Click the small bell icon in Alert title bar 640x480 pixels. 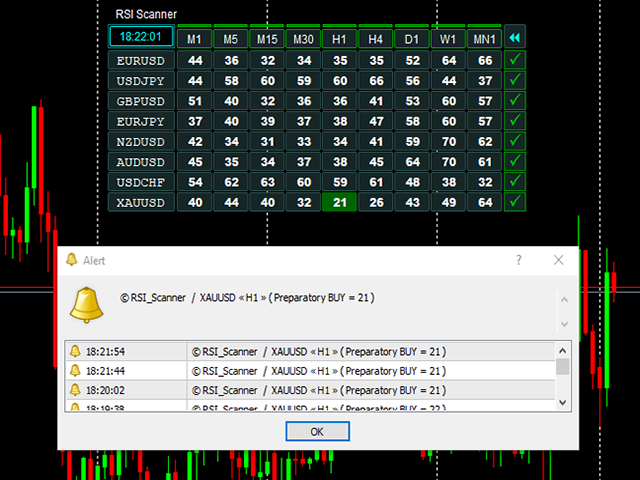tap(71, 260)
